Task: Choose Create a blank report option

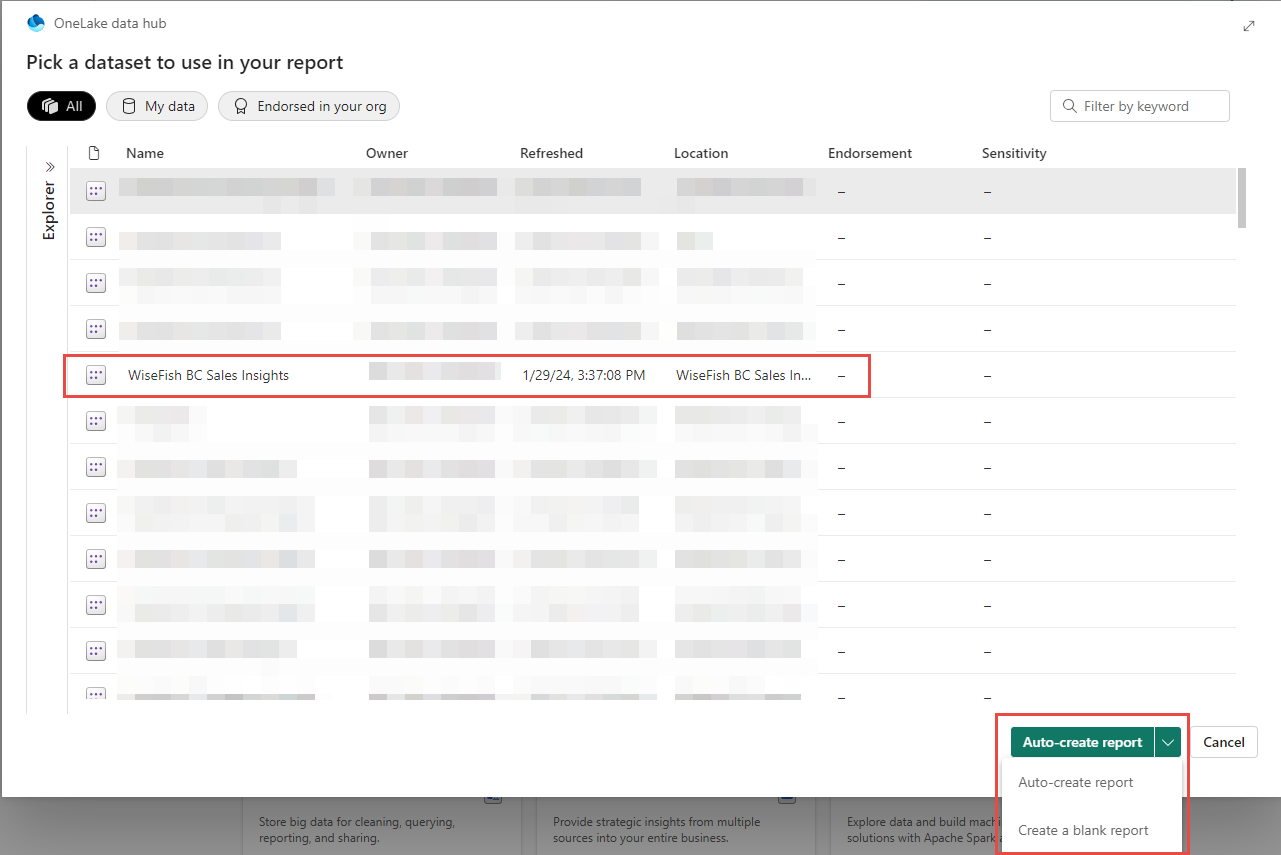Action: click(1083, 830)
